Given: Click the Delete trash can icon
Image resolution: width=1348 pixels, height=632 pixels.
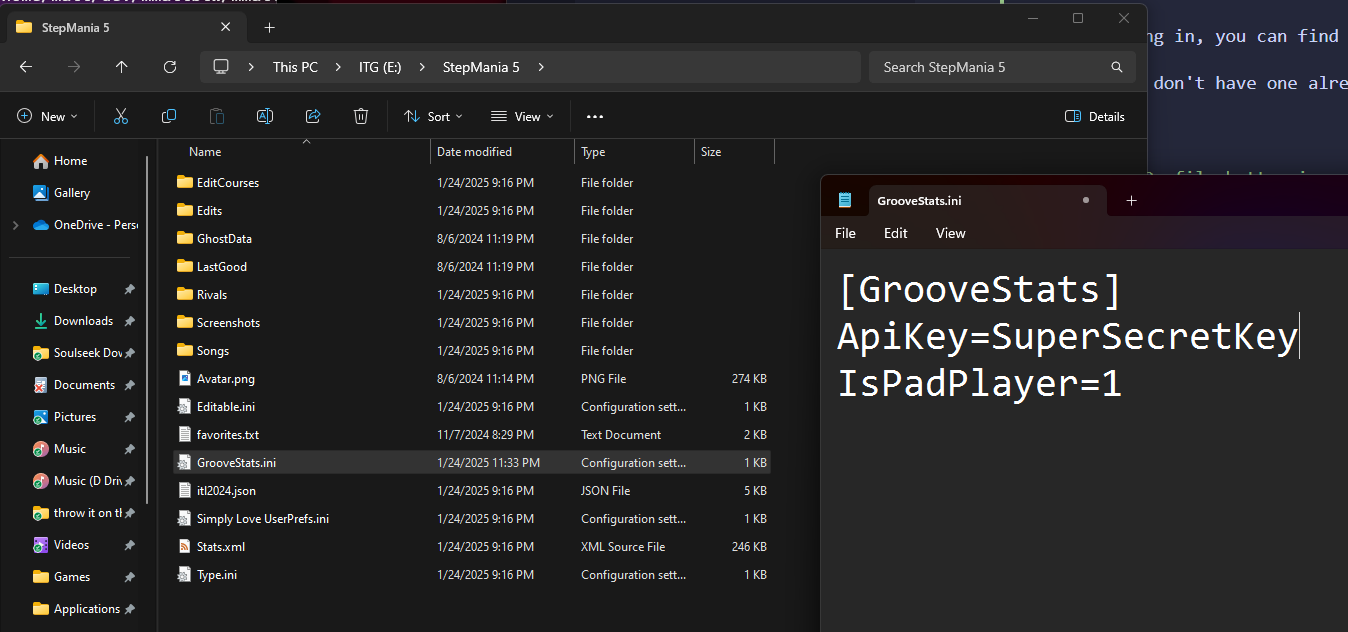Looking at the screenshot, I should 361,116.
